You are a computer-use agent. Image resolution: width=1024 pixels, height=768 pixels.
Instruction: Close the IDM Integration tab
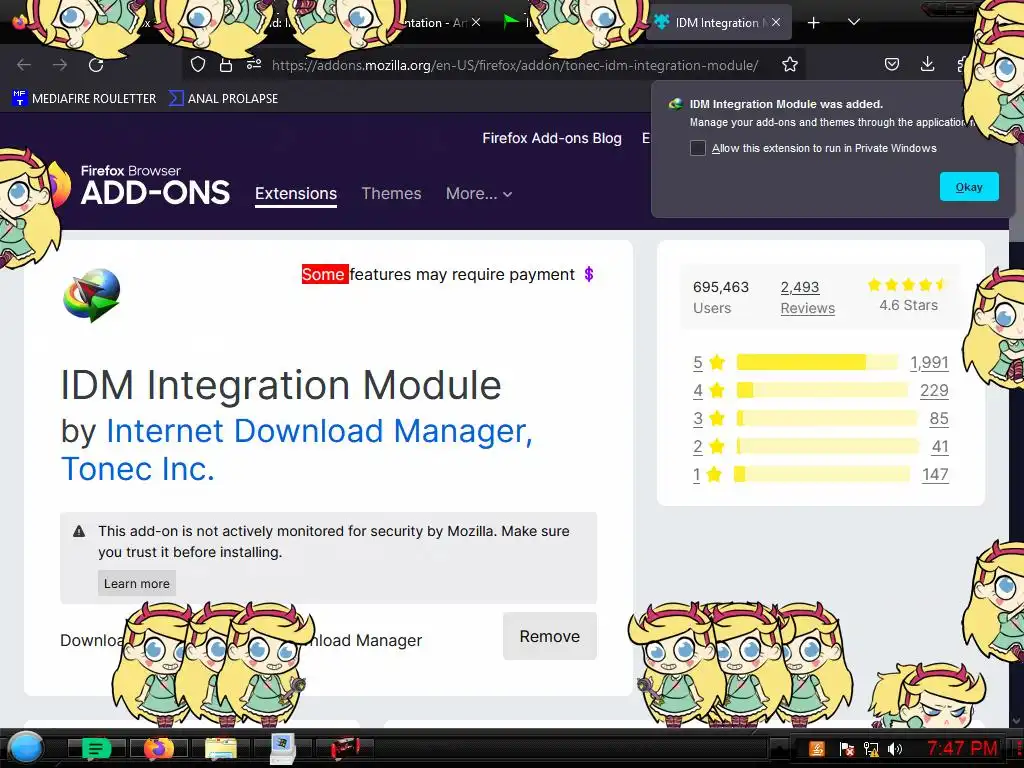pyautogui.click(x=776, y=22)
